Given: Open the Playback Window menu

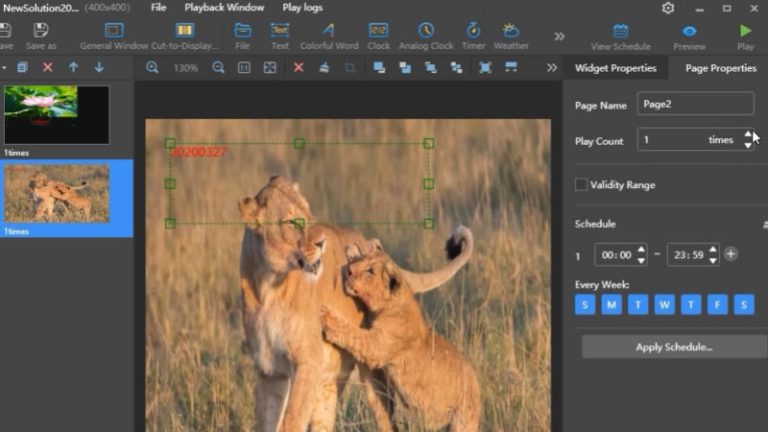Looking at the screenshot, I should (224, 8).
